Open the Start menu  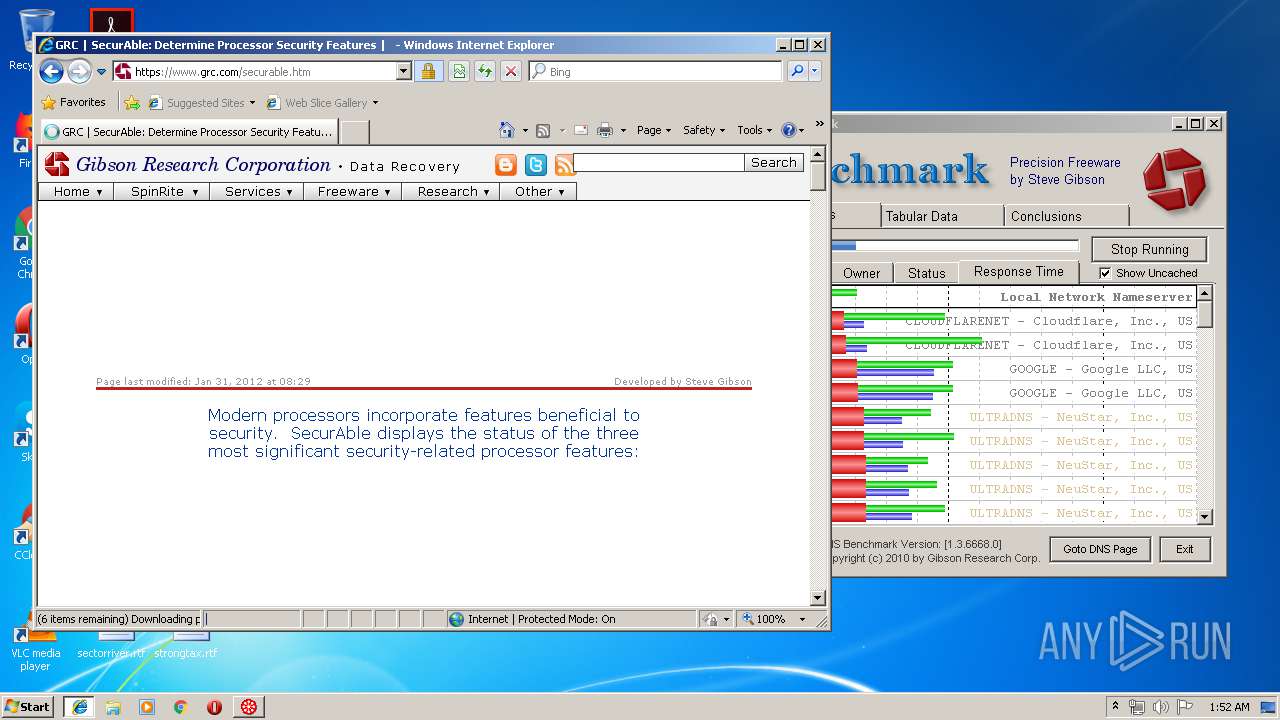[x=28, y=706]
